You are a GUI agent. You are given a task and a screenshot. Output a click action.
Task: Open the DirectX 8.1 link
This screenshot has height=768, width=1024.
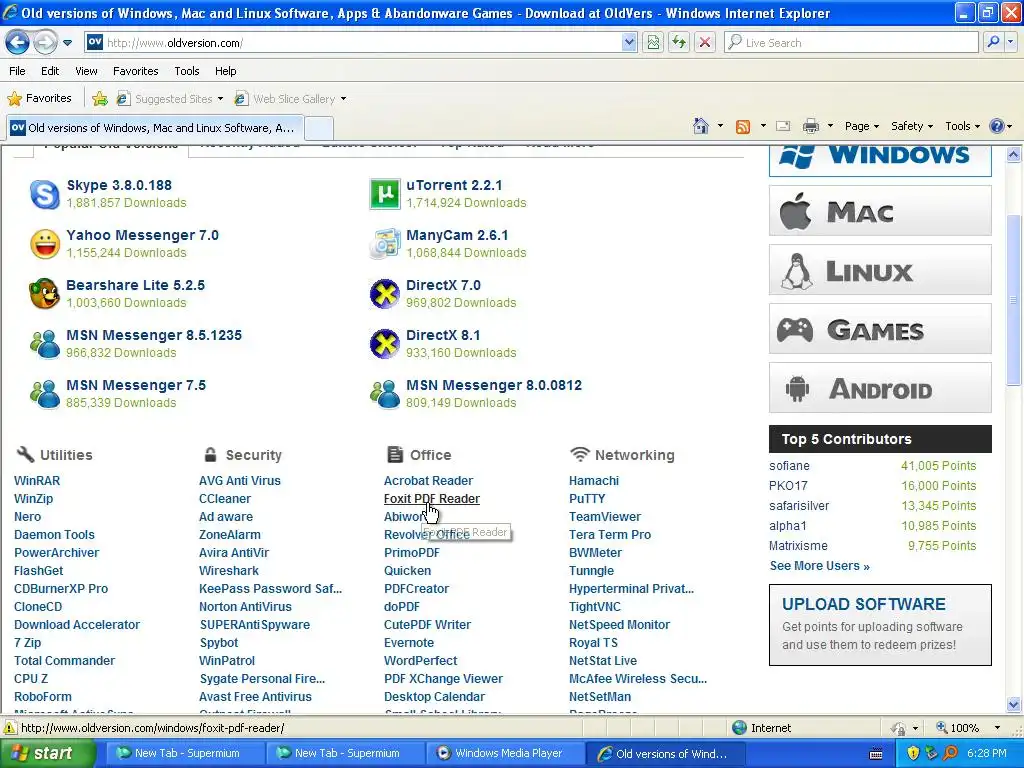443,335
